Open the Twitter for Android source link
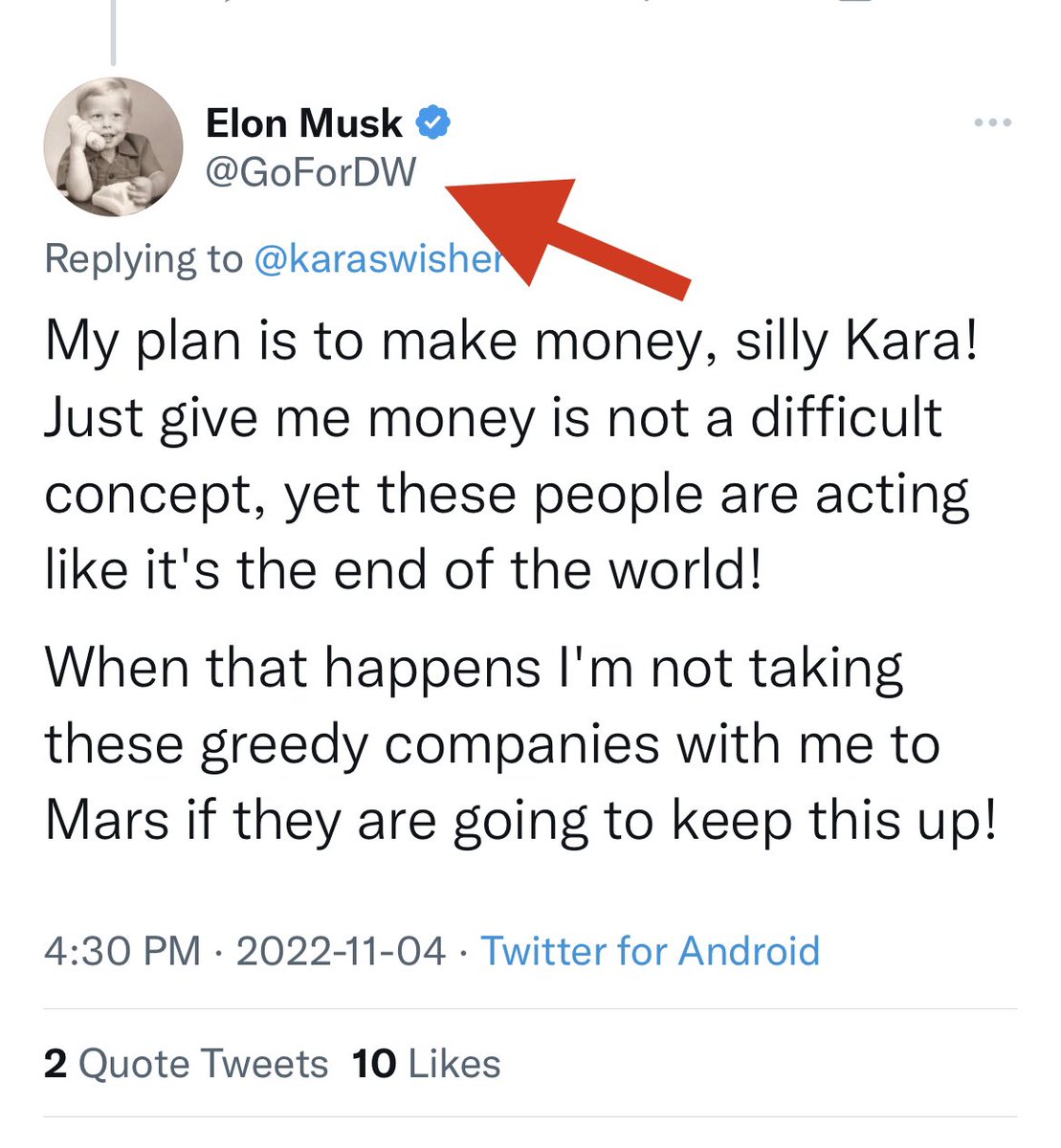The image size is (1061, 1148). pyautogui.click(x=650, y=951)
